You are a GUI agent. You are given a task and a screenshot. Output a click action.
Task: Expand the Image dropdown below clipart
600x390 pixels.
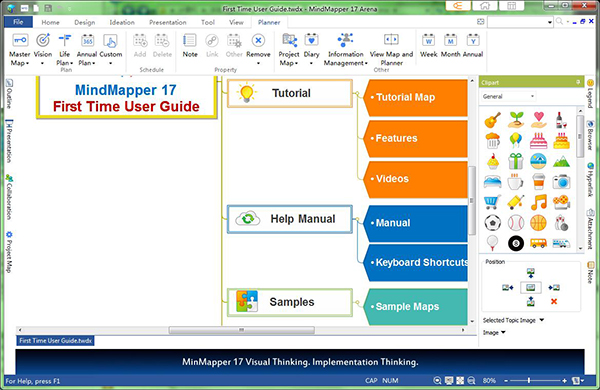tap(503, 332)
